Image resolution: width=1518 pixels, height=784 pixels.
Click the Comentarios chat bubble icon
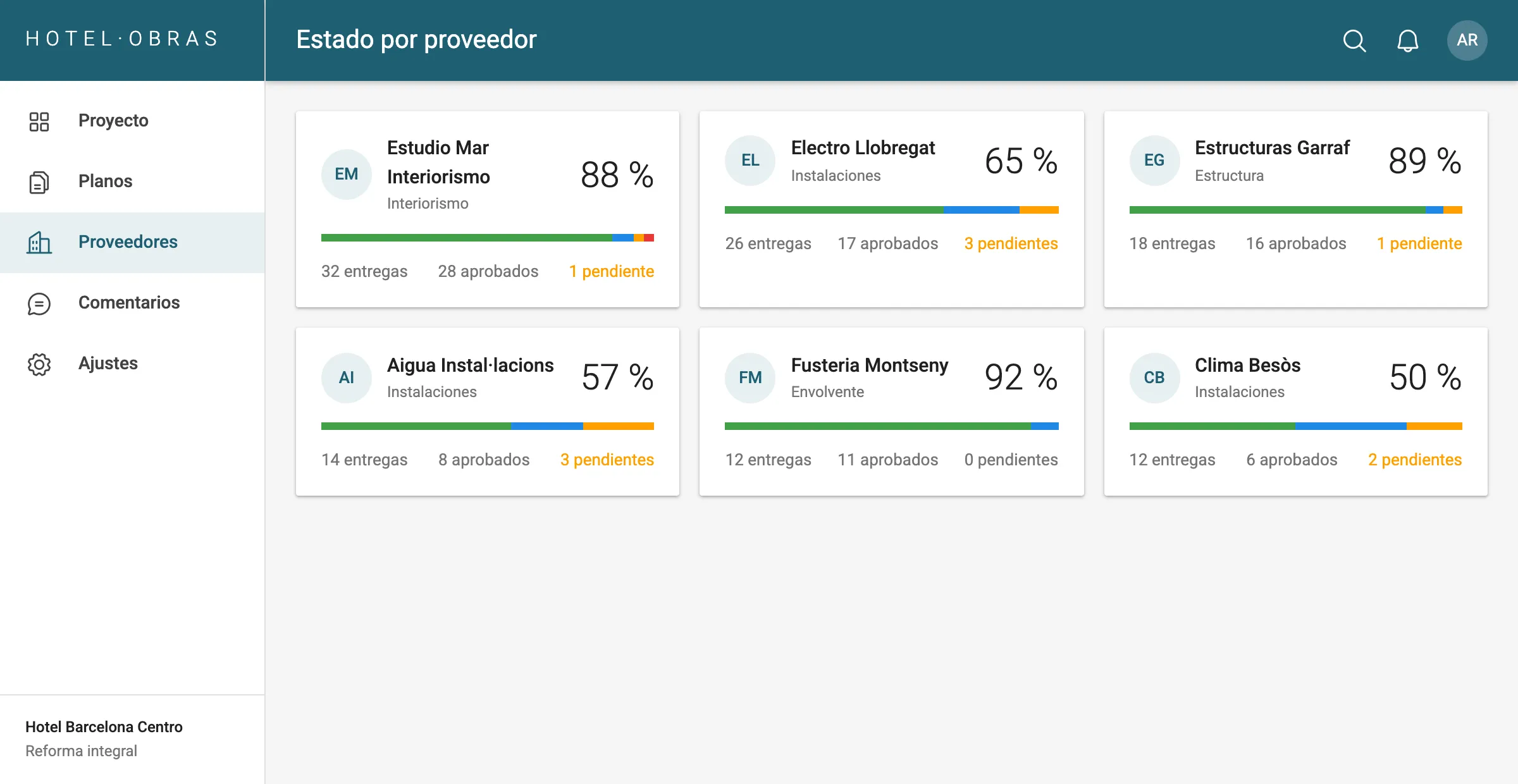coord(39,303)
